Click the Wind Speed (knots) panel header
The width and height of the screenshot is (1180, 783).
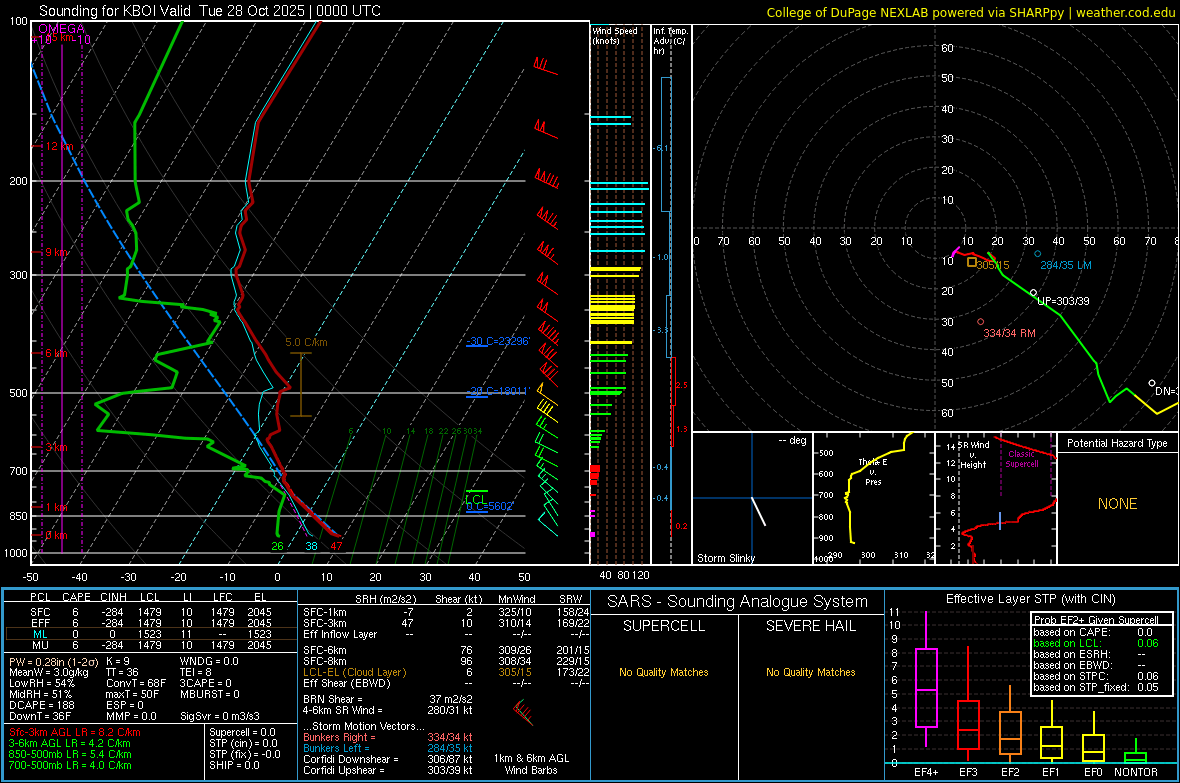(615, 35)
